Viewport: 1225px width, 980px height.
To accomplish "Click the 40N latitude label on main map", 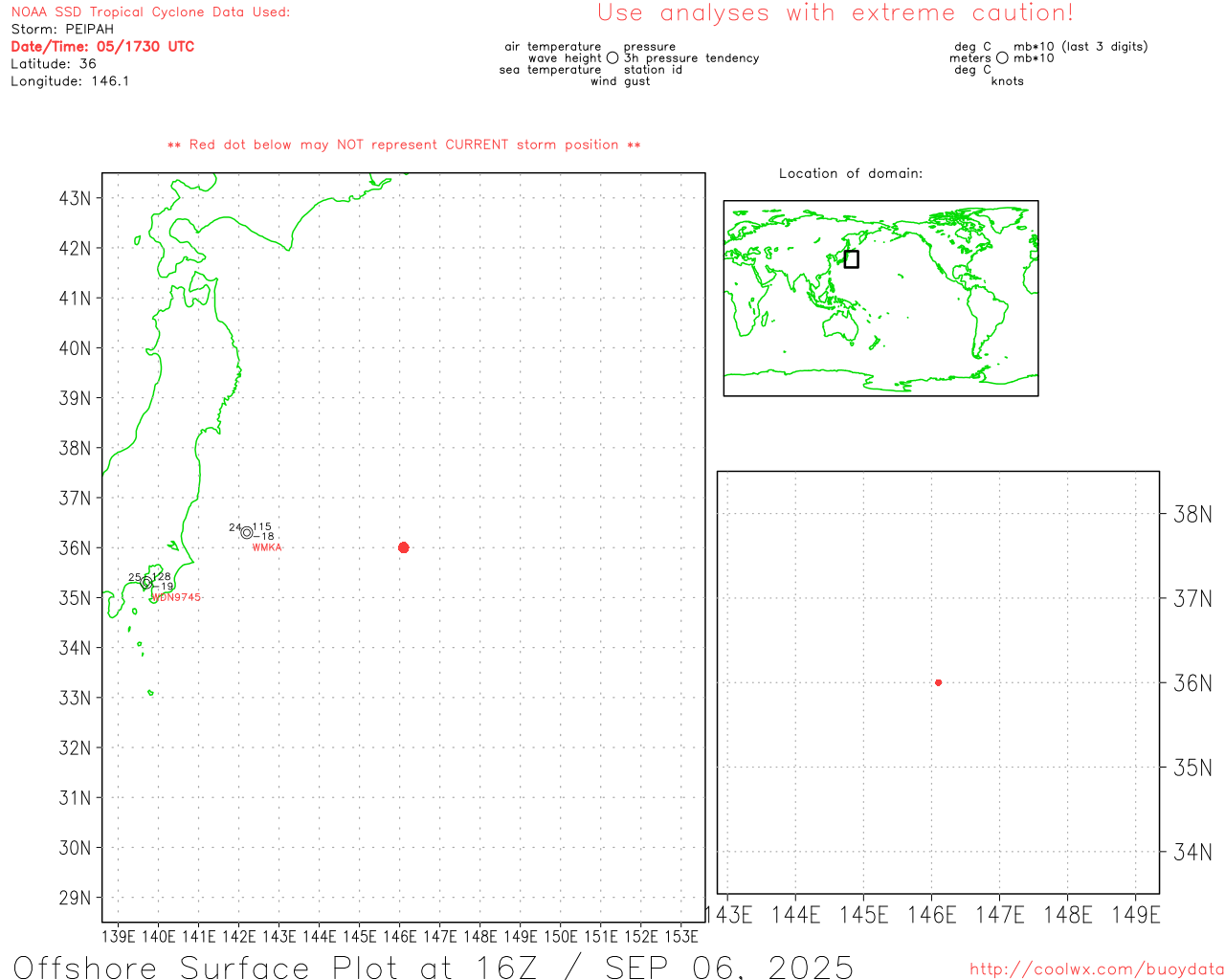I will 75,348.
